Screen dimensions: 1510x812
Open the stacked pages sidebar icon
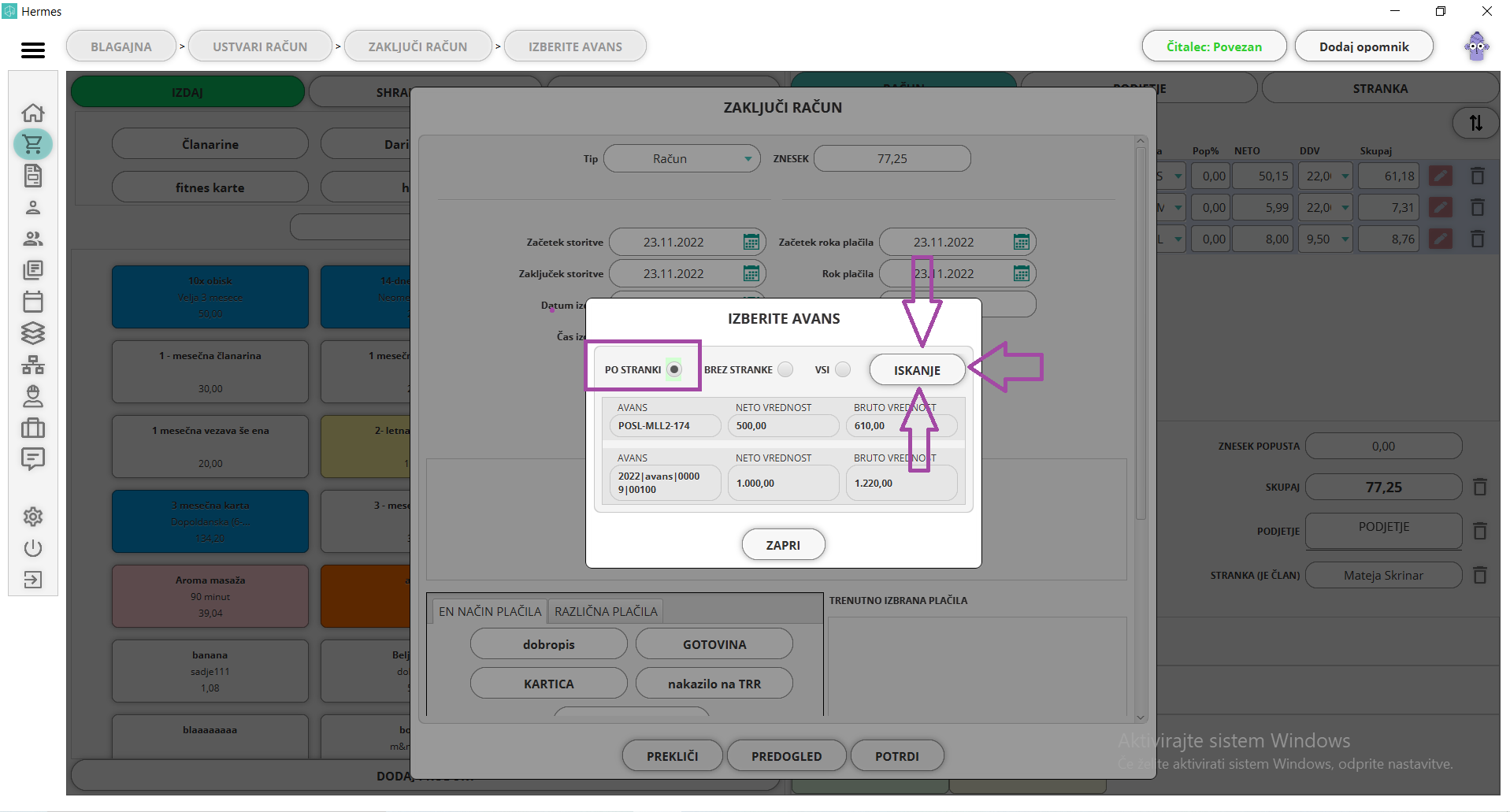coord(33,270)
